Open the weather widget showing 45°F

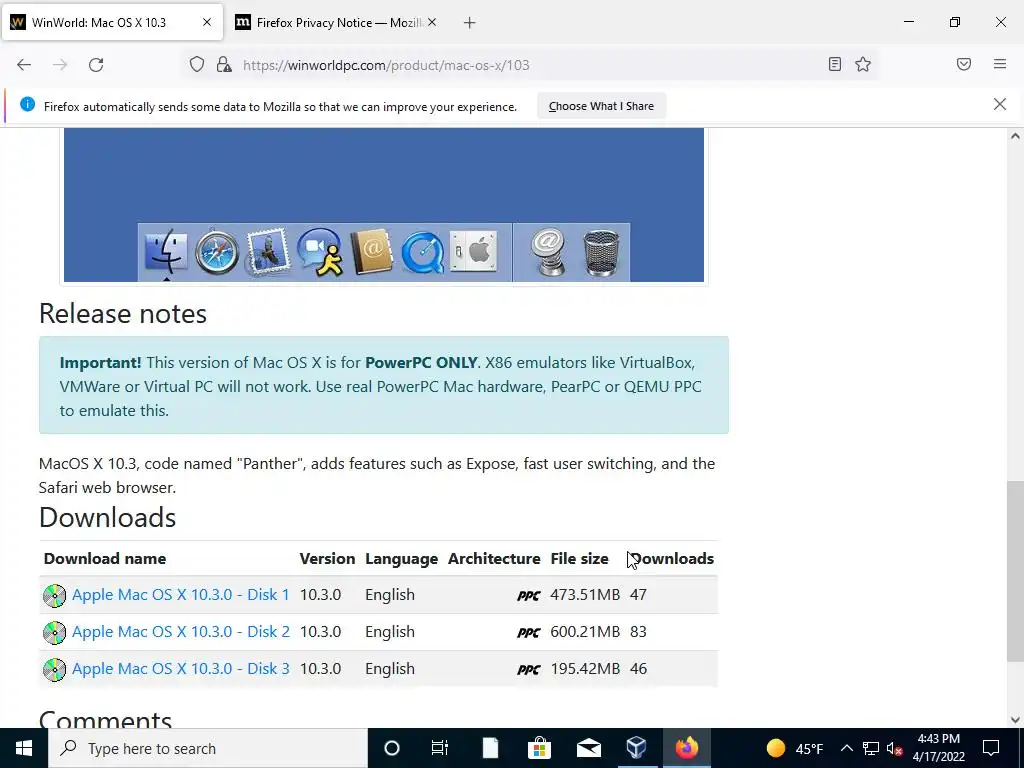795,748
